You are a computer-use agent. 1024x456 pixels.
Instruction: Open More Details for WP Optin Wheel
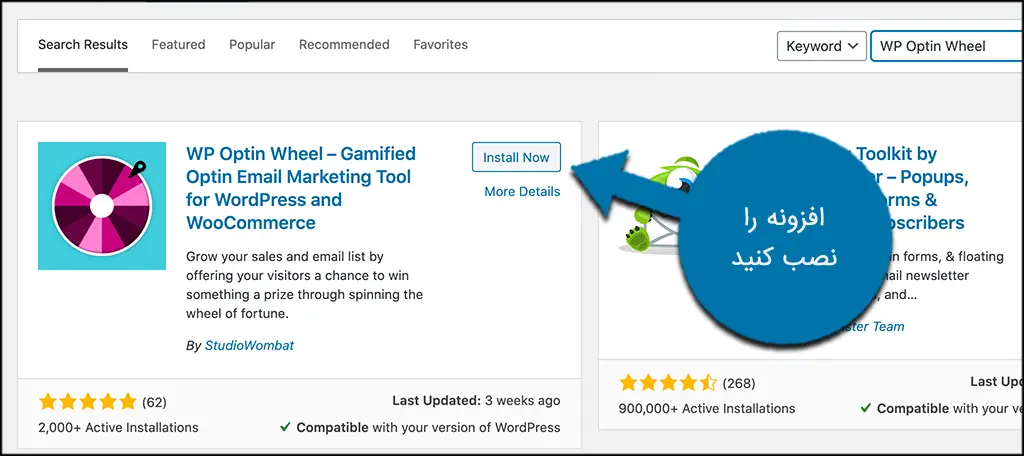[522, 191]
